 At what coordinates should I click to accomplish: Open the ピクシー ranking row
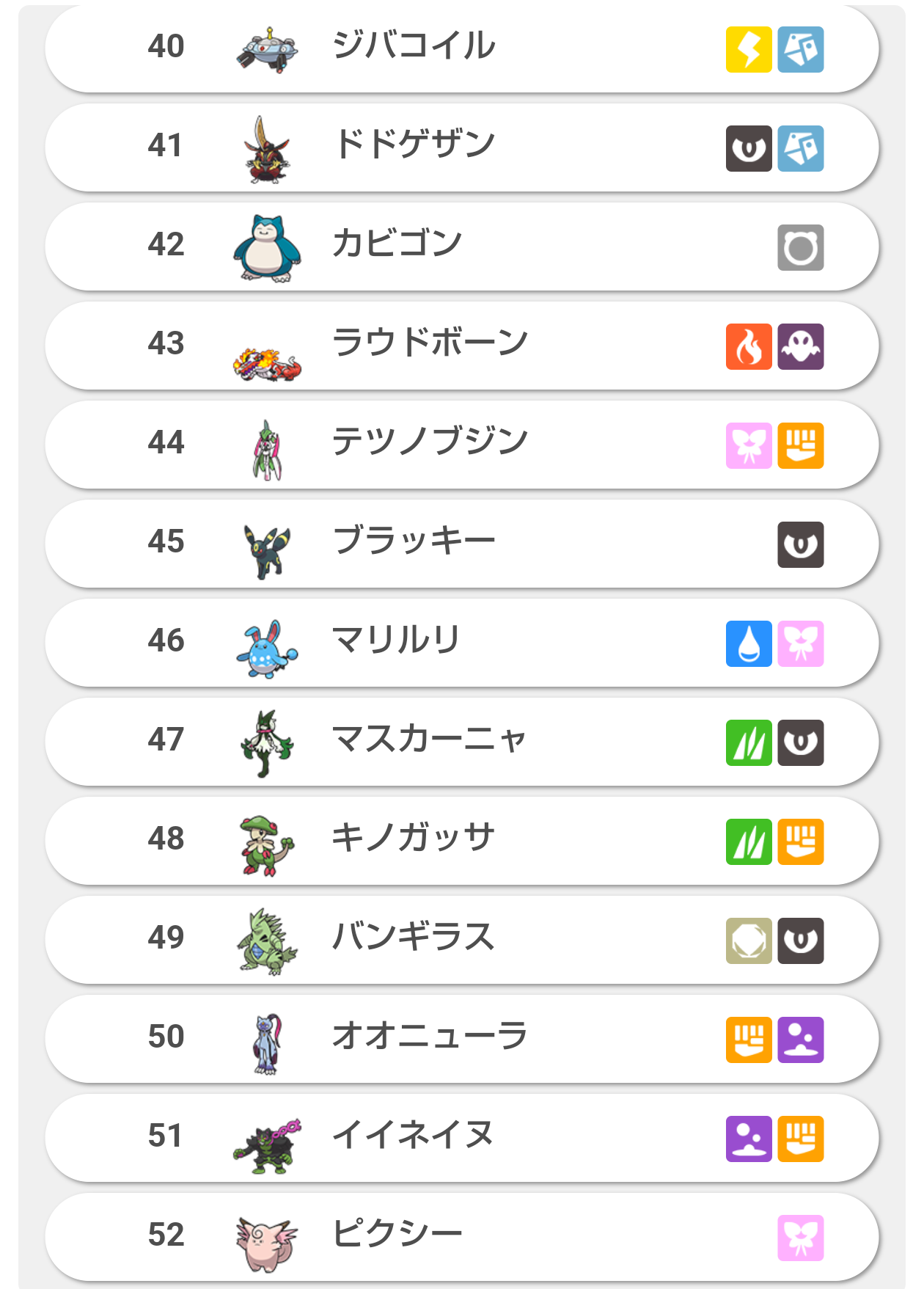(462, 1237)
